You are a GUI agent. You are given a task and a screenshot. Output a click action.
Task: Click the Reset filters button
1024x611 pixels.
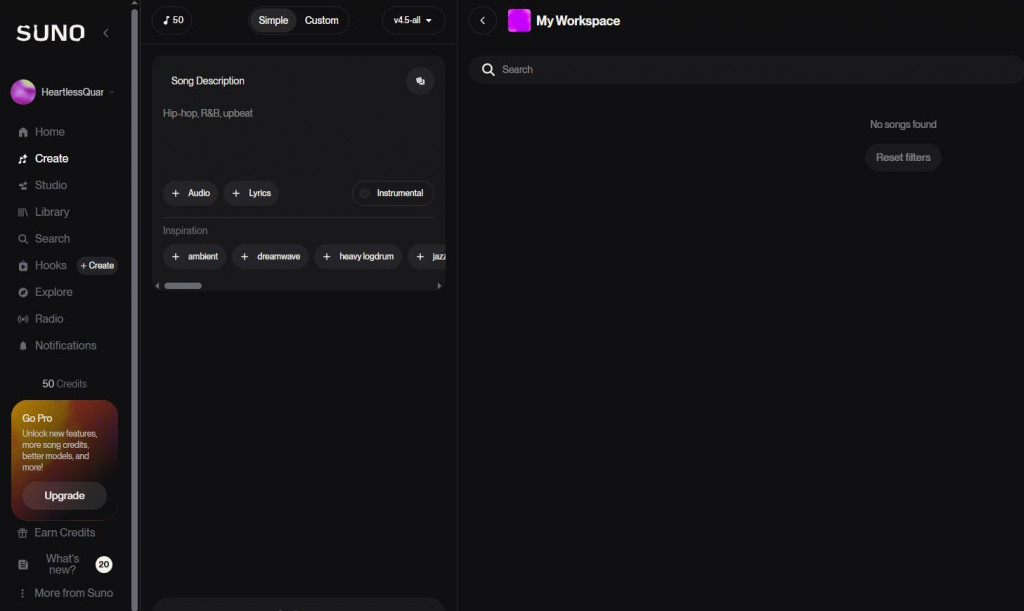click(x=903, y=157)
